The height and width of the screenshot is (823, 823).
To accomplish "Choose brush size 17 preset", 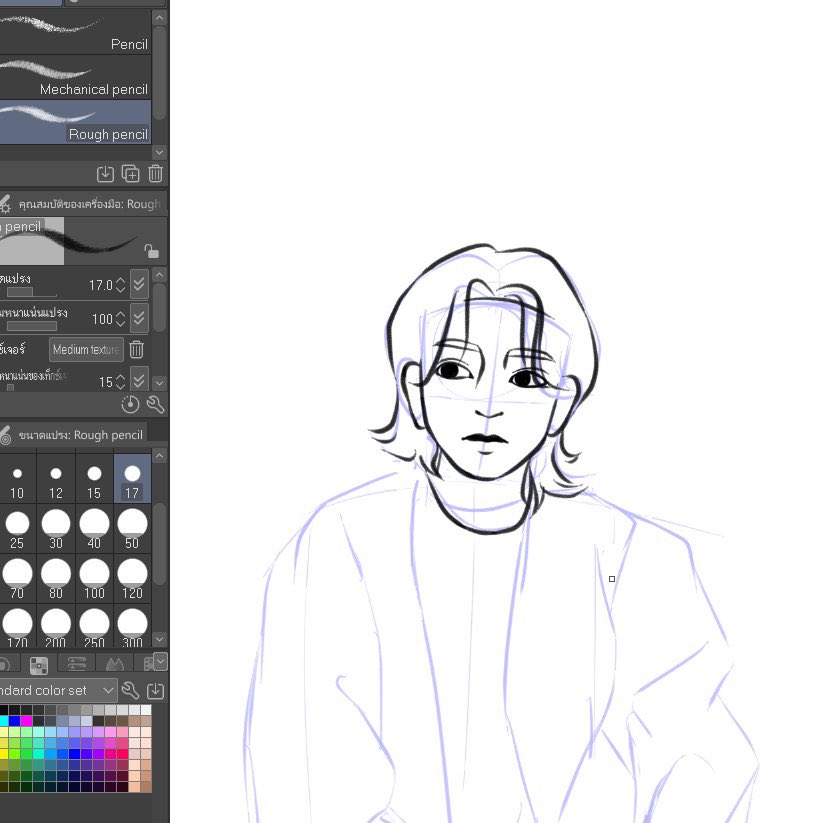I will tap(132, 479).
